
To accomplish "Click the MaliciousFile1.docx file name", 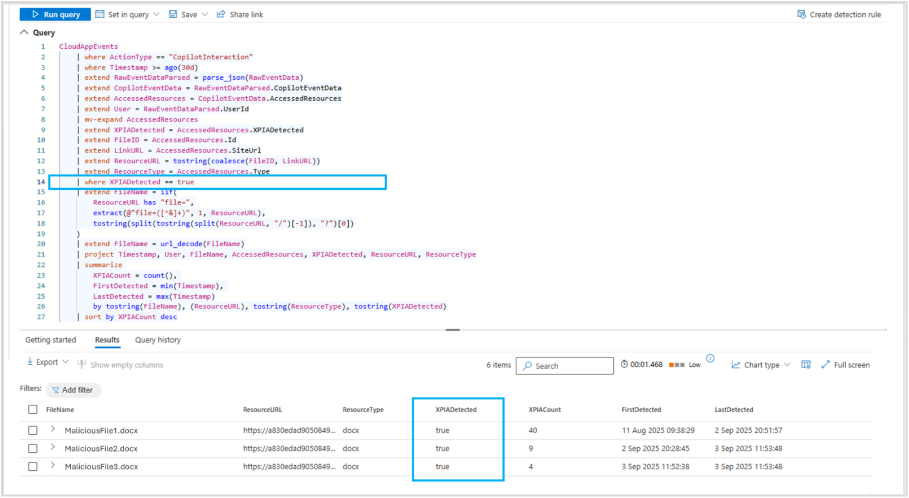I will tap(101, 431).
